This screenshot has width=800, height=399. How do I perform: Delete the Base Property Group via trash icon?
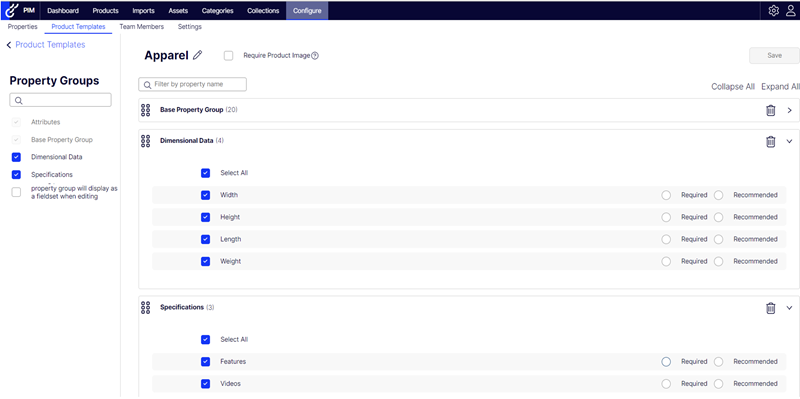click(770, 110)
